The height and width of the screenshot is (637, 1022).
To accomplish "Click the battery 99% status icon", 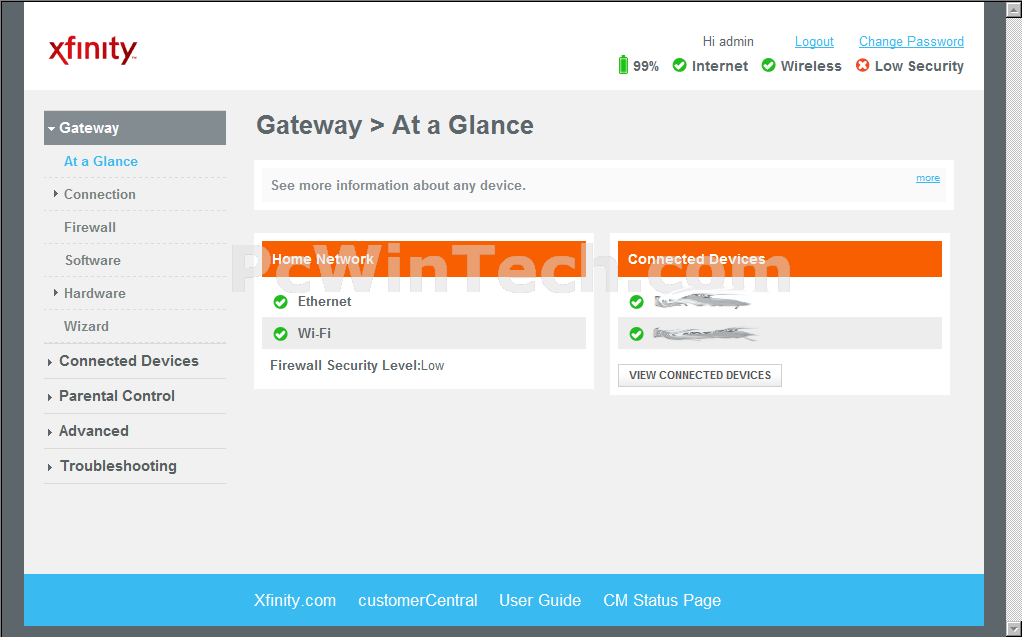I will click(x=623, y=65).
